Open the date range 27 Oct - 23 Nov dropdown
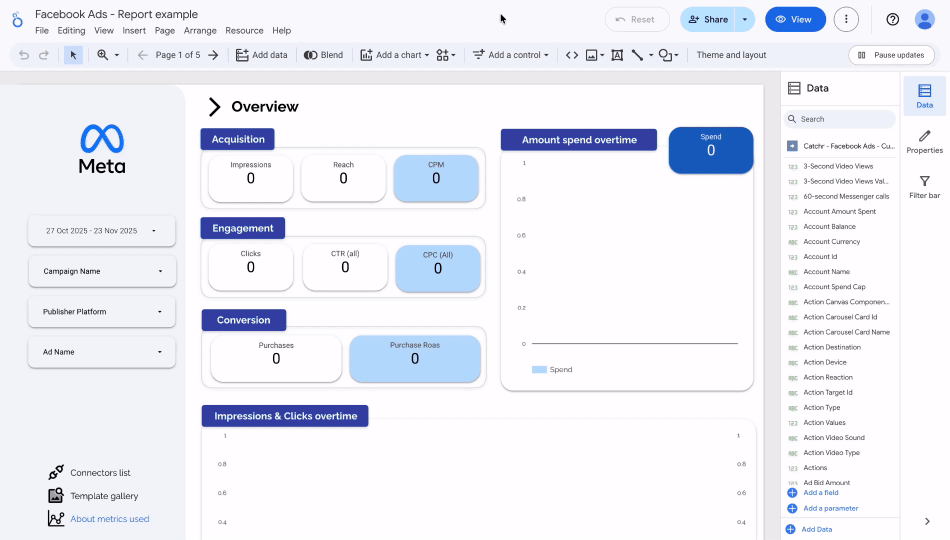 click(x=102, y=231)
